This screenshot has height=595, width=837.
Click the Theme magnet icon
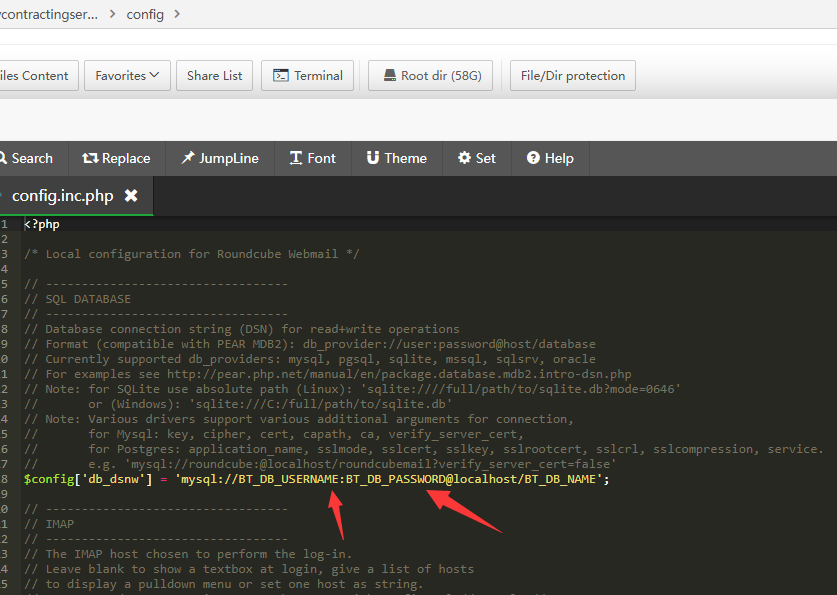pyautogui.click(x=373, y=157)
